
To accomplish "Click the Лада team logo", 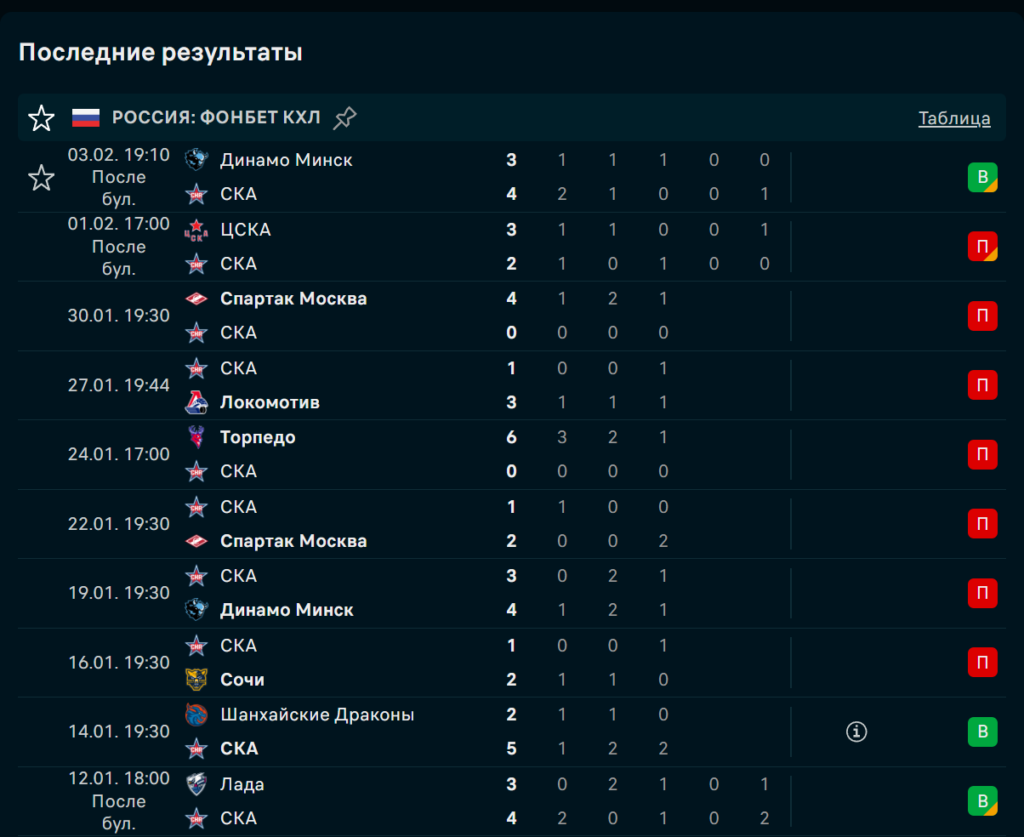I will pos(197,785).
